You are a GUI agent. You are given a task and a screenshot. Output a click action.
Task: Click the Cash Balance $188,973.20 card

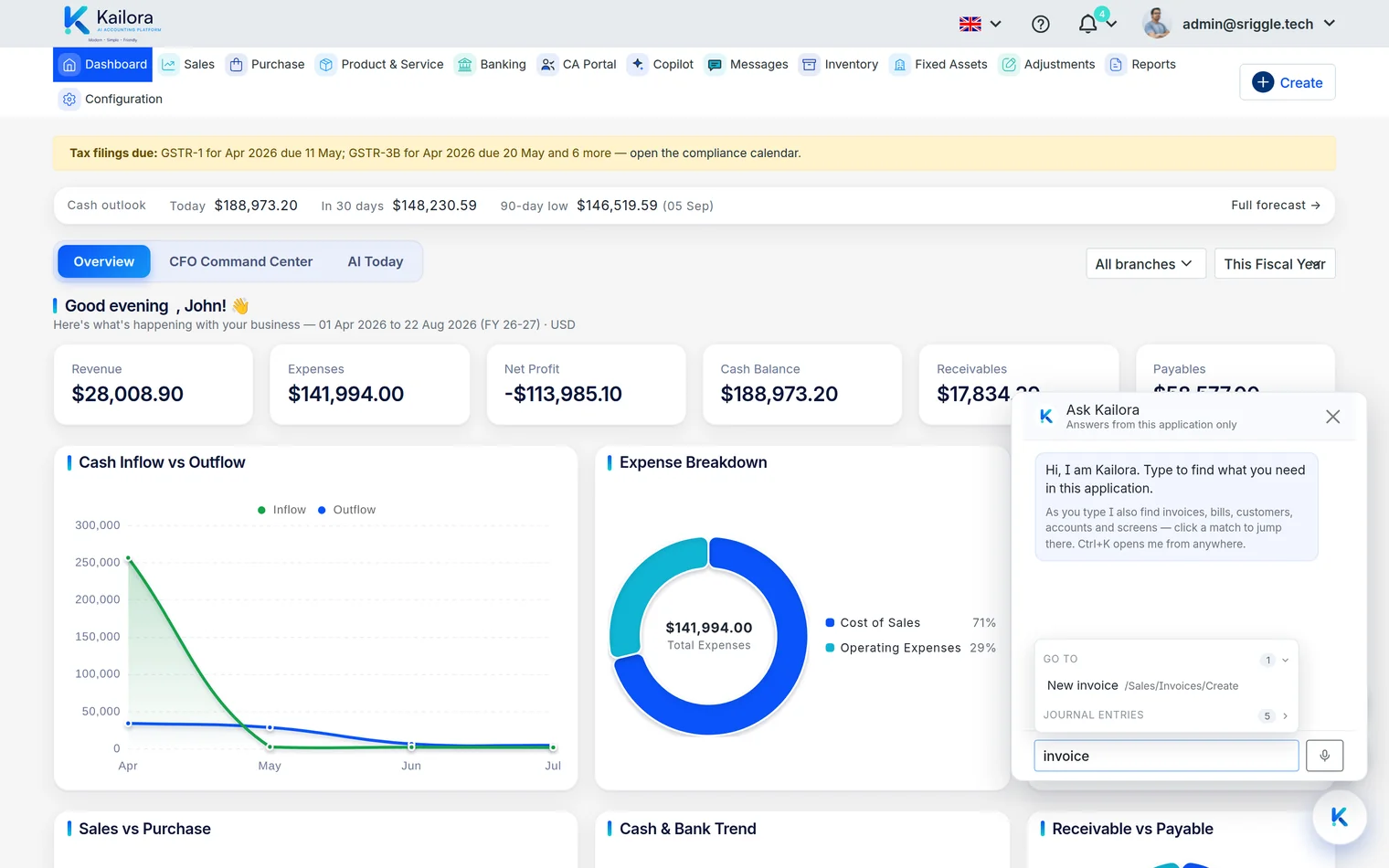pyautogui.click(x=802, y=385)
